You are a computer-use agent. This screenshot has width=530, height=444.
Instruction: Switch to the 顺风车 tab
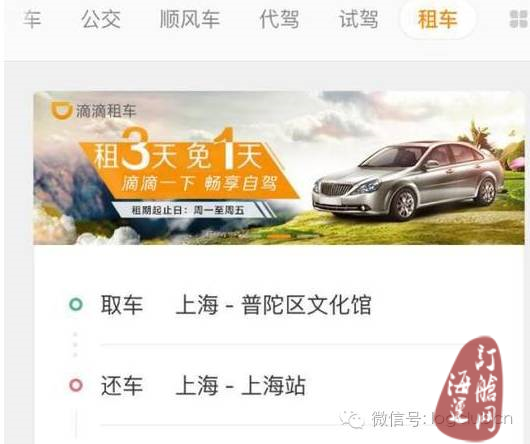[190, 19]
